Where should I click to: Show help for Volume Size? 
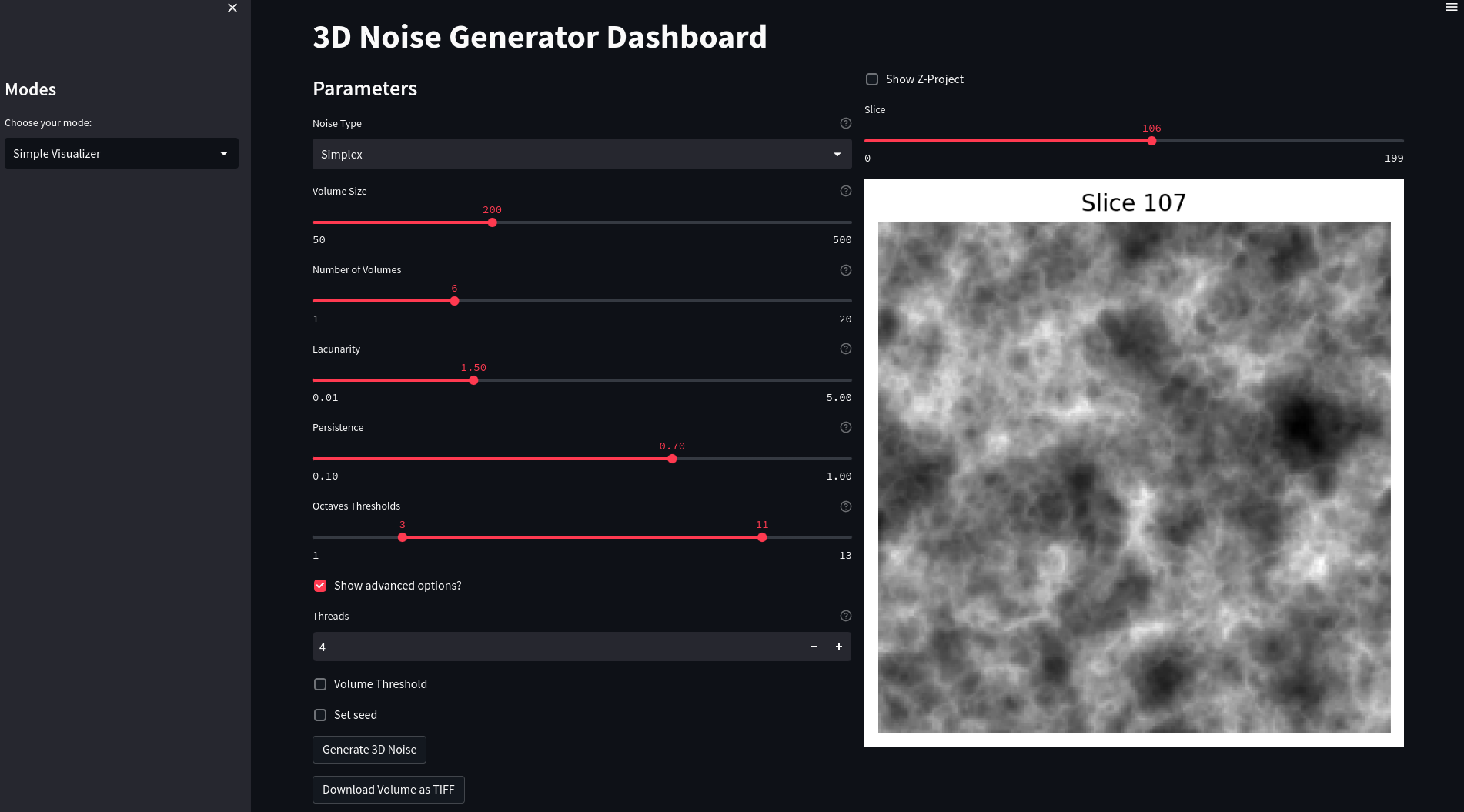[x=846, y=191]
